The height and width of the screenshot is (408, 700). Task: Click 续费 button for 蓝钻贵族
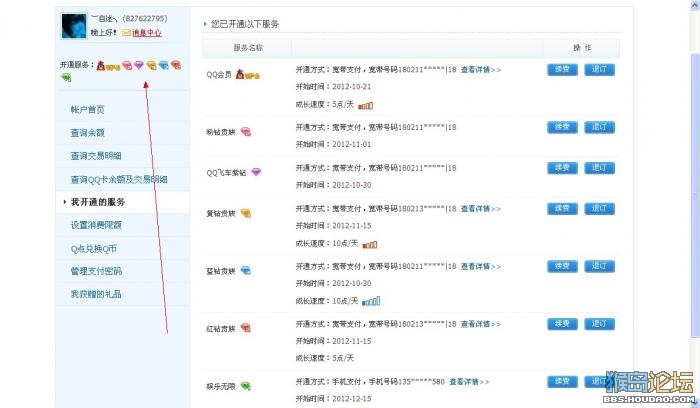(x=562, y=266)
